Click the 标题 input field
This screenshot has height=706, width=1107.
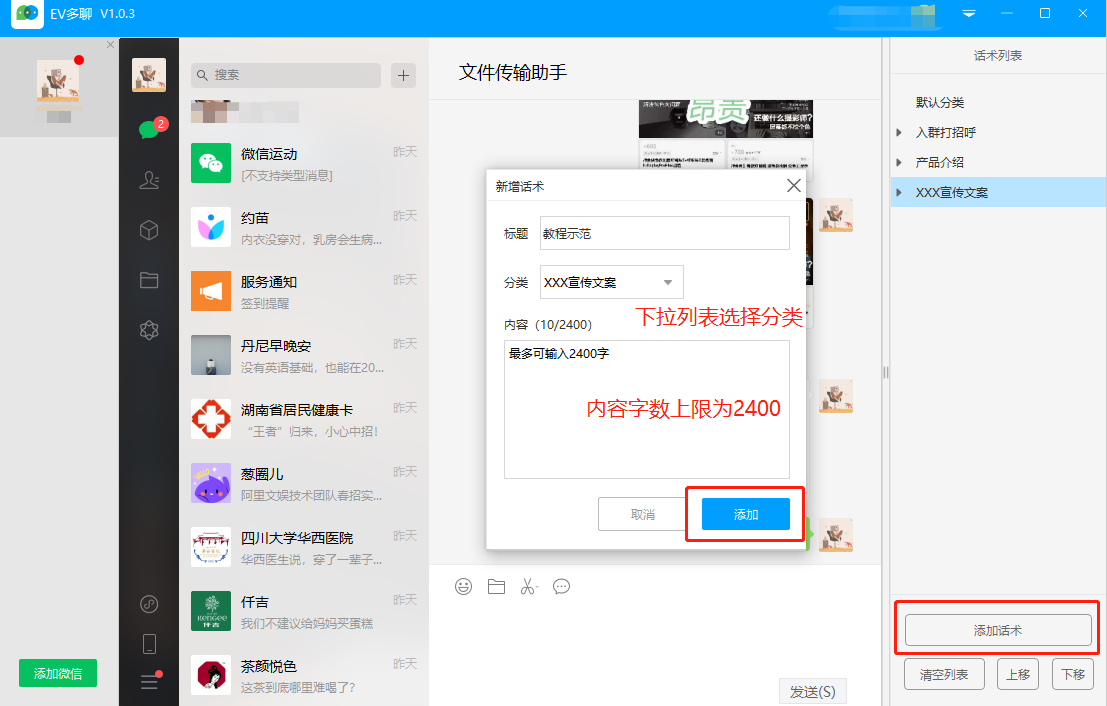click(x=663, y=232)
